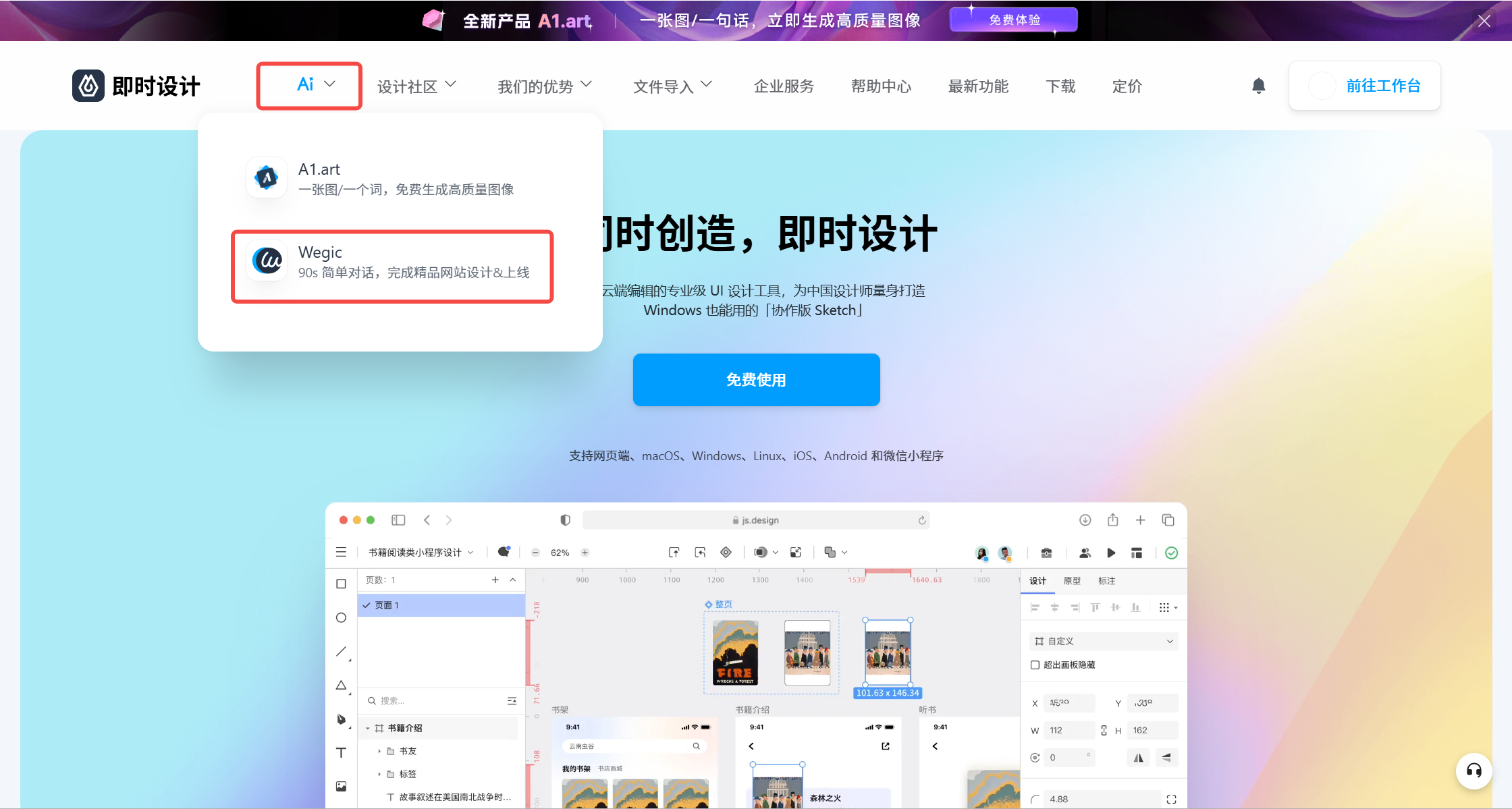The image size is (1512, 809).
Task: Switch to the 标注 tab
Action: click(x=1106, y=581)
